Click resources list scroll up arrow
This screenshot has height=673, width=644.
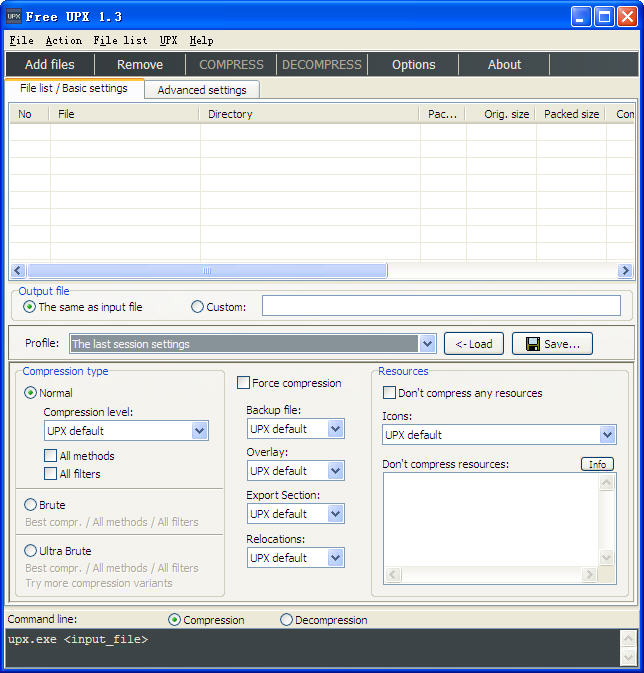(606, 483)
